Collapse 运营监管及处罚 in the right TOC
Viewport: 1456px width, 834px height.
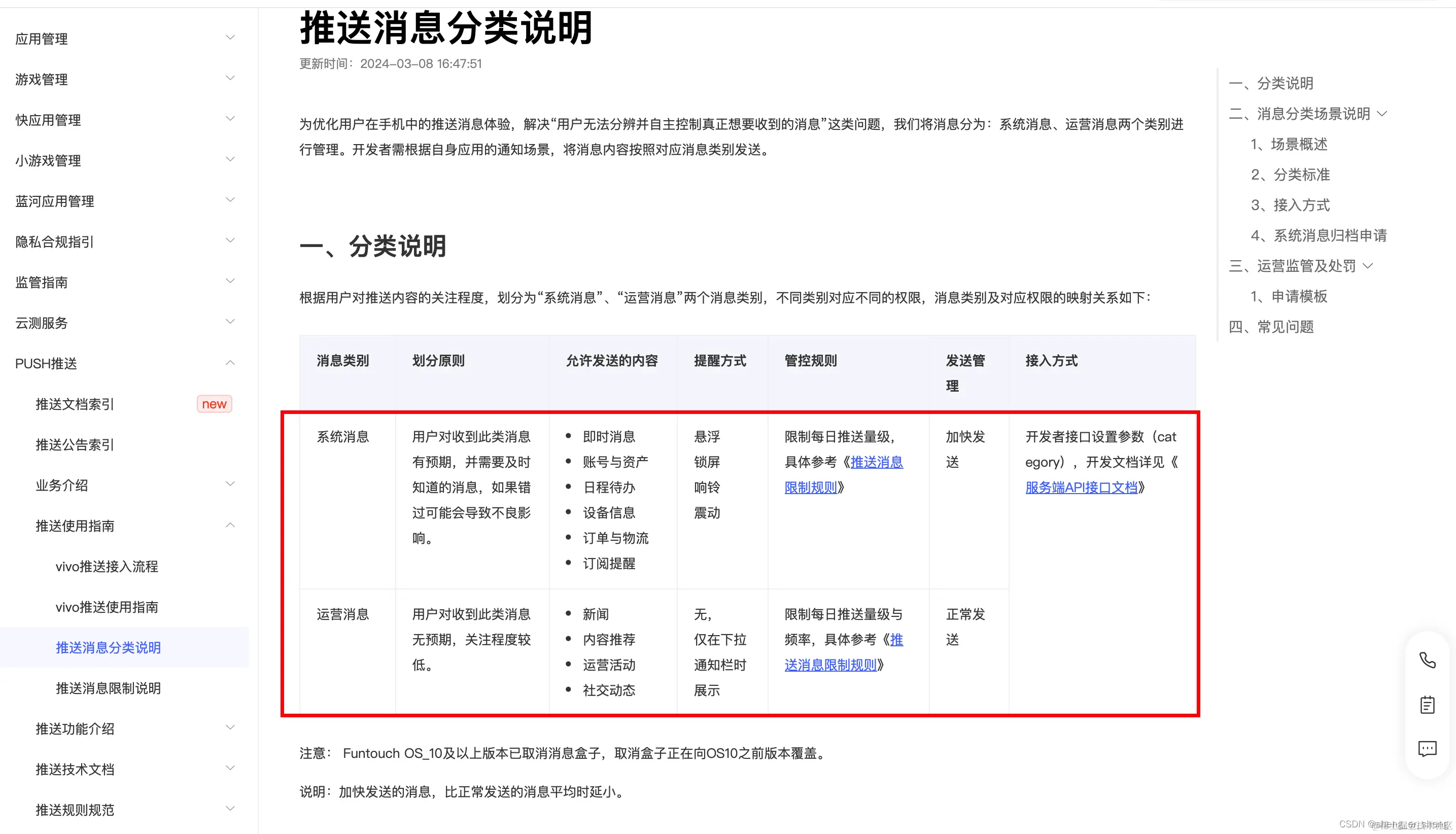tap(1368, 265)
